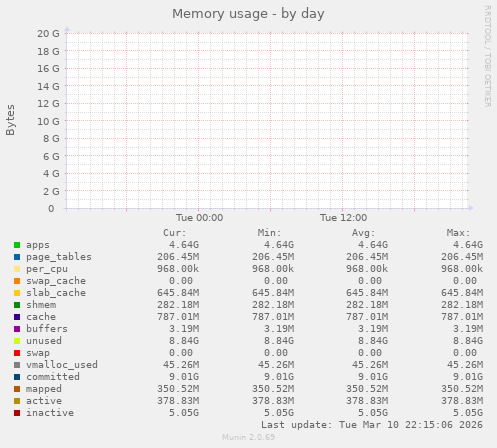Viewport: 497px width, 448px height.
Task: Select the 'vmalloc_used' legend label
Action: click(62, 365)
